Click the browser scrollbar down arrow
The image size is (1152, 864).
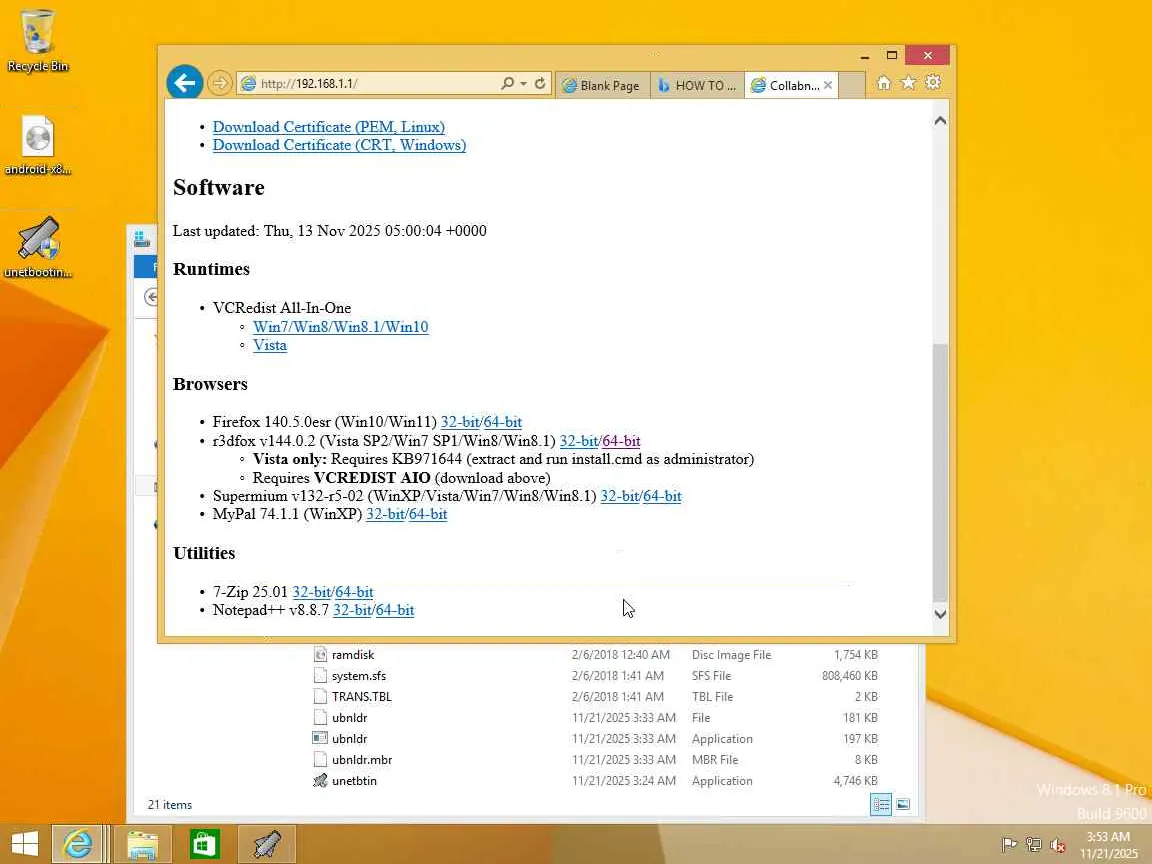[940, 614]
